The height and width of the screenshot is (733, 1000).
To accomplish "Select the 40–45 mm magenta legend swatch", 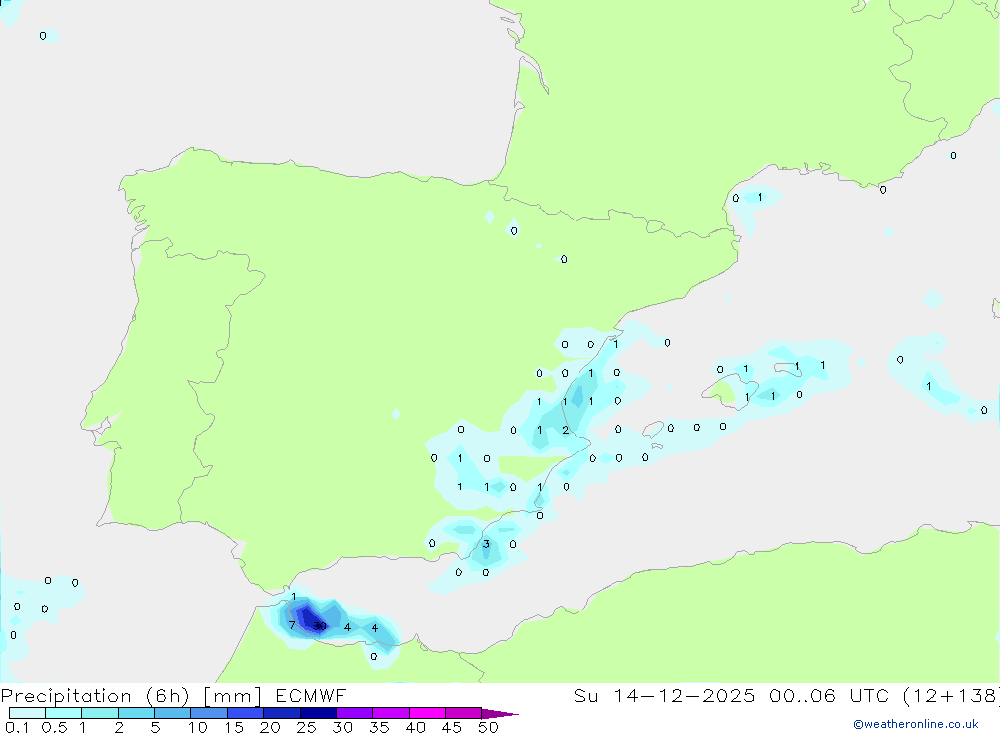I will click(x=427, y=713).
